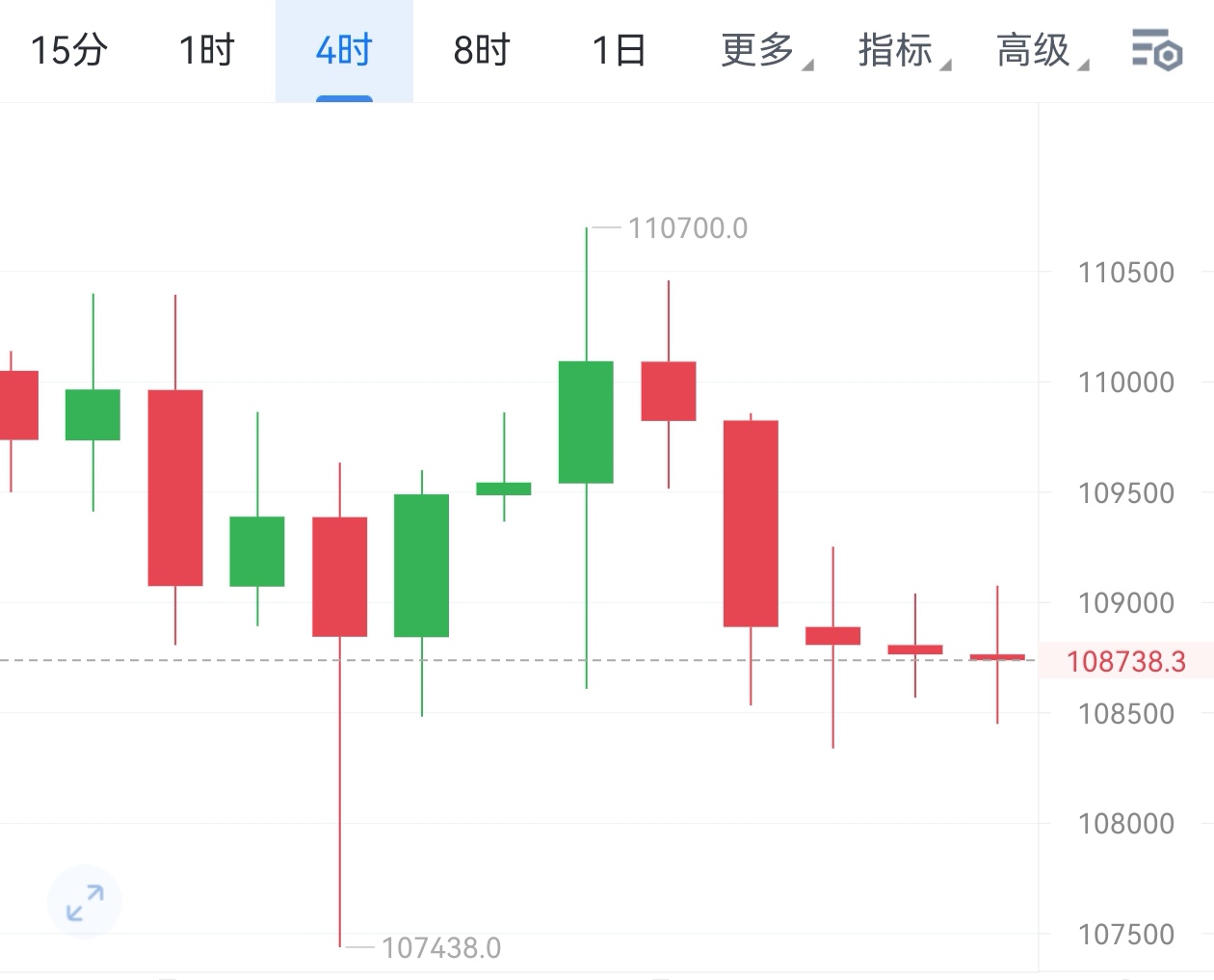Viewport: 1214px width, 980px height.
Task: Click the 110700.0 high price marker
Action: pyautogui.click(x=687, y=228)
